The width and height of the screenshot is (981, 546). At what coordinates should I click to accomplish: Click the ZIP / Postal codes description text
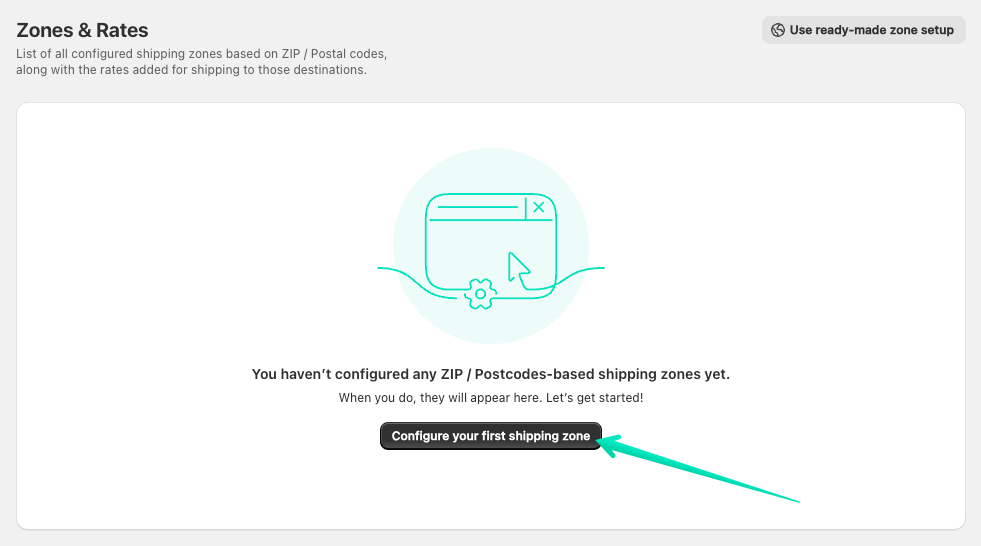201,53
